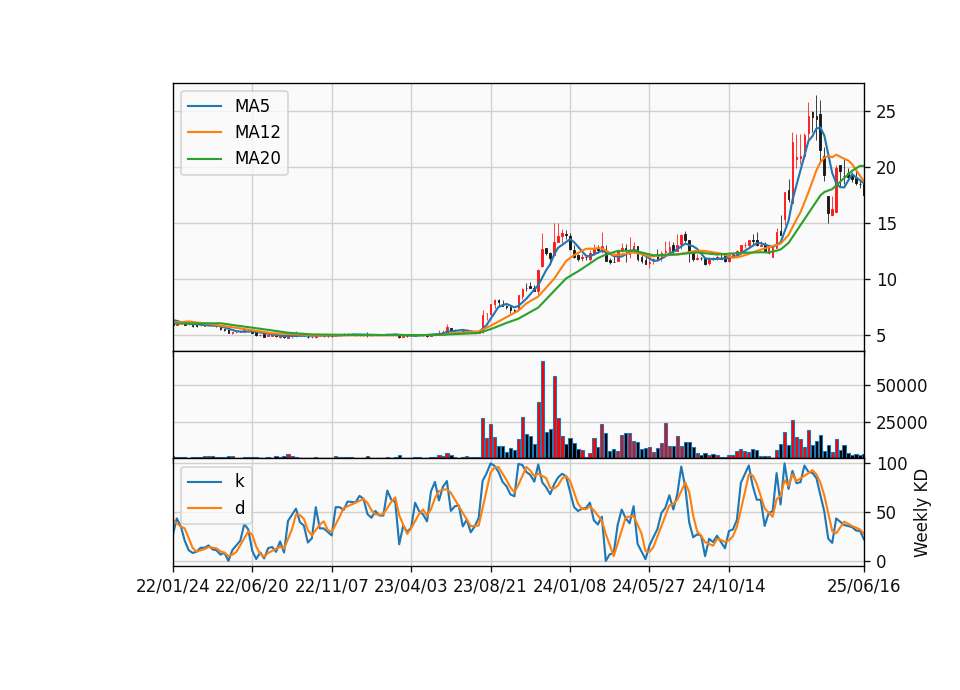Click the d legend label
Image resolution: width=960 pixels, height=690 pixels.
point(239,508)
